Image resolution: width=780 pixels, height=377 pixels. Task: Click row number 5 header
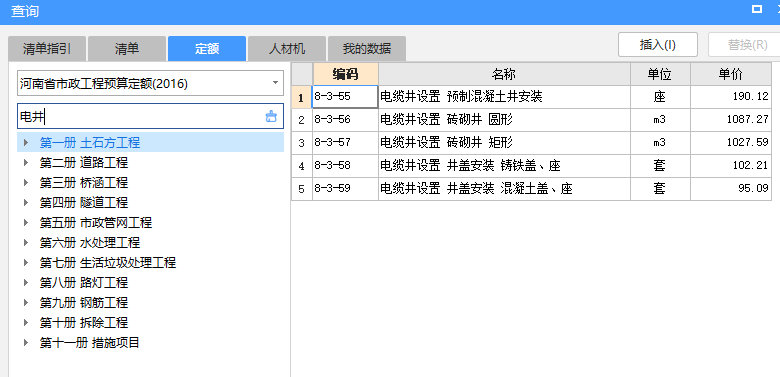pyautogui.click(x=301, y=189)
